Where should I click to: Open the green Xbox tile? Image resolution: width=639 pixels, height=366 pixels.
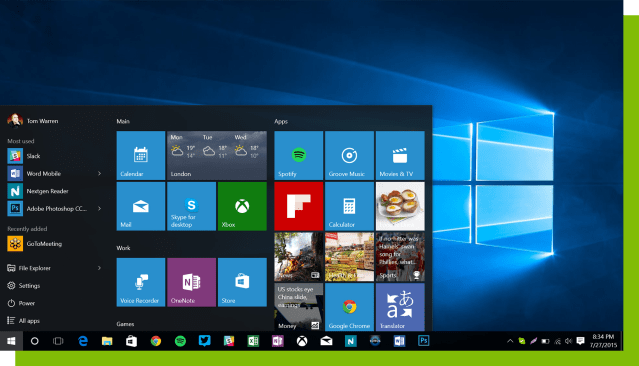coord(242,206)
